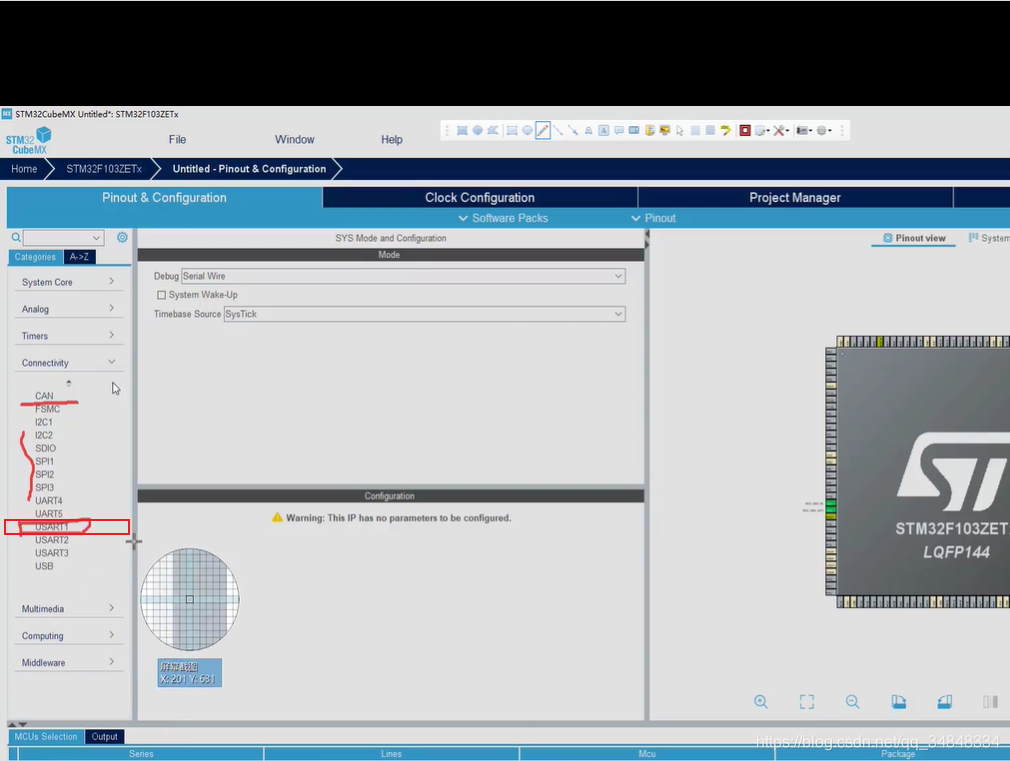This screenshot has height=761, width=1010.
Task: Go to the Home breadcrumb
Action: point(24,169)
